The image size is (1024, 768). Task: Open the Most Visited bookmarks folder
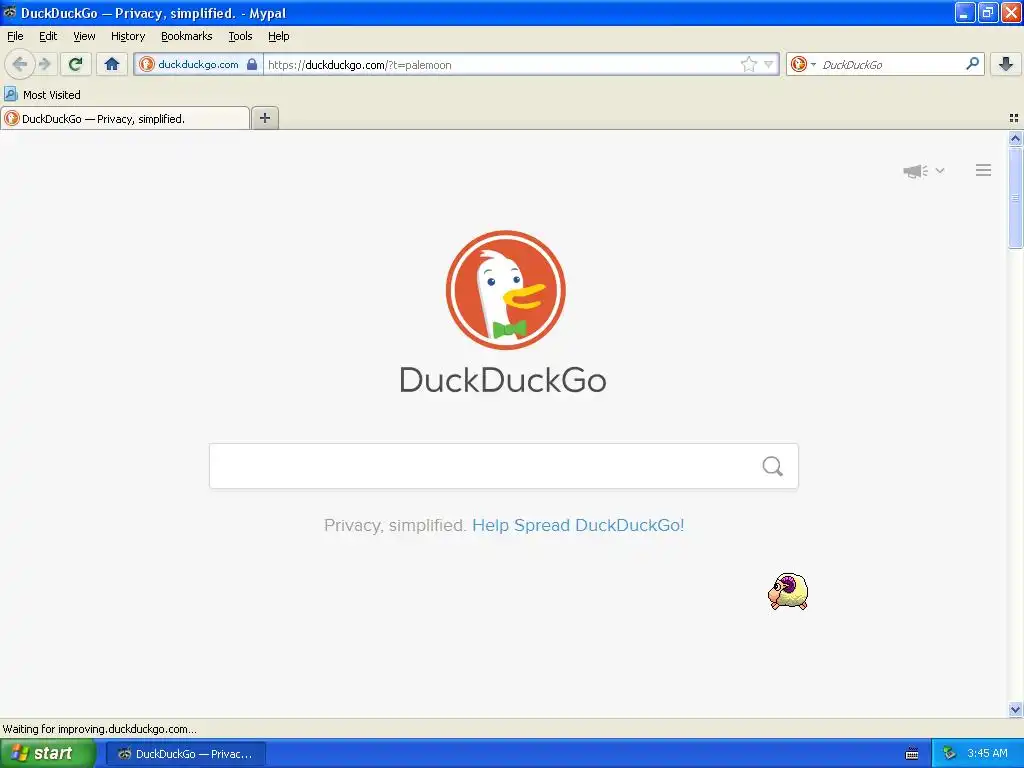pyautogui.click(x=42, y=95)
